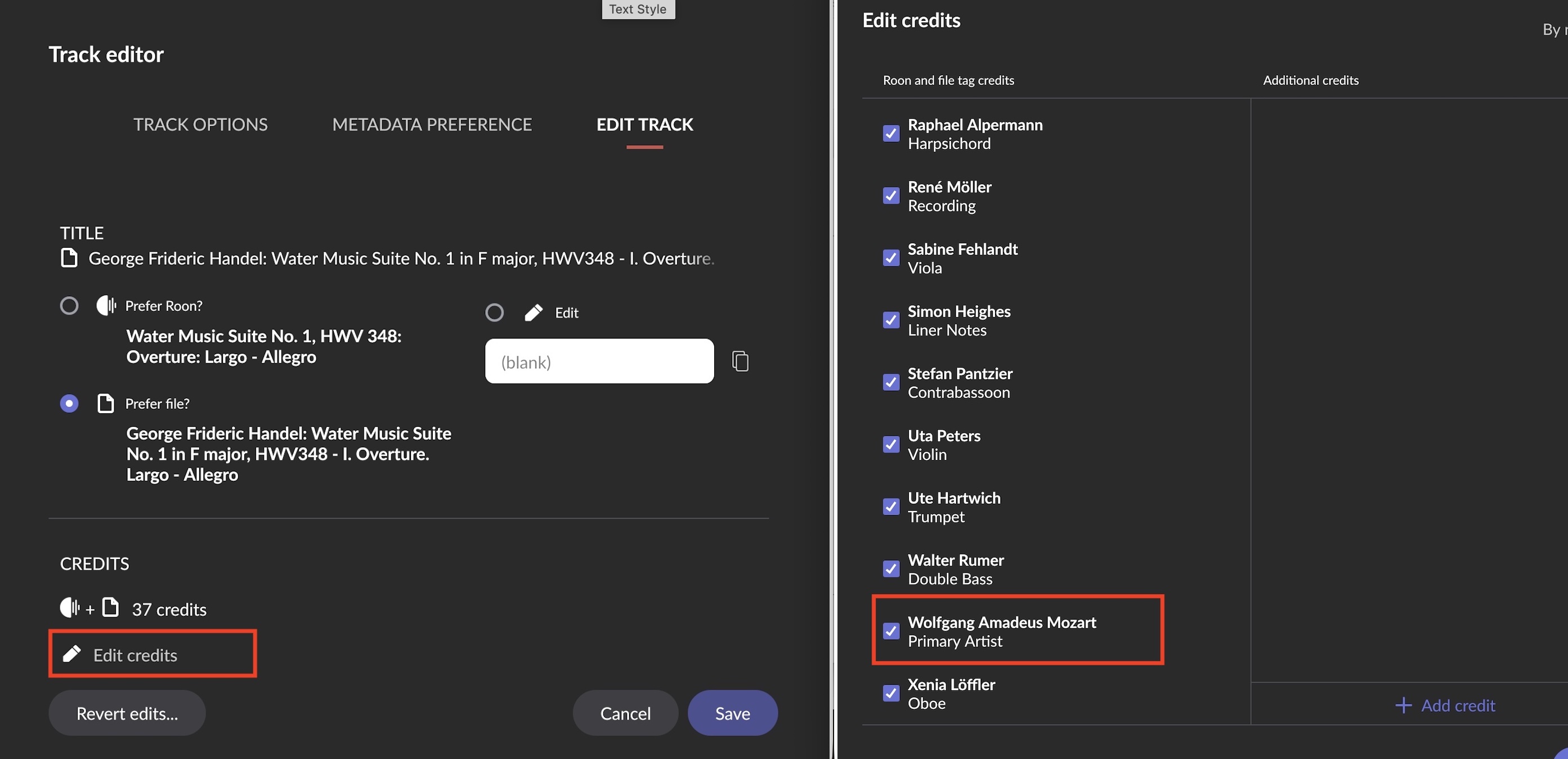Click the Roon logo icon beside Prefer Roon
The height and width of the screenshot is (759, 1568).
point(106,305)
